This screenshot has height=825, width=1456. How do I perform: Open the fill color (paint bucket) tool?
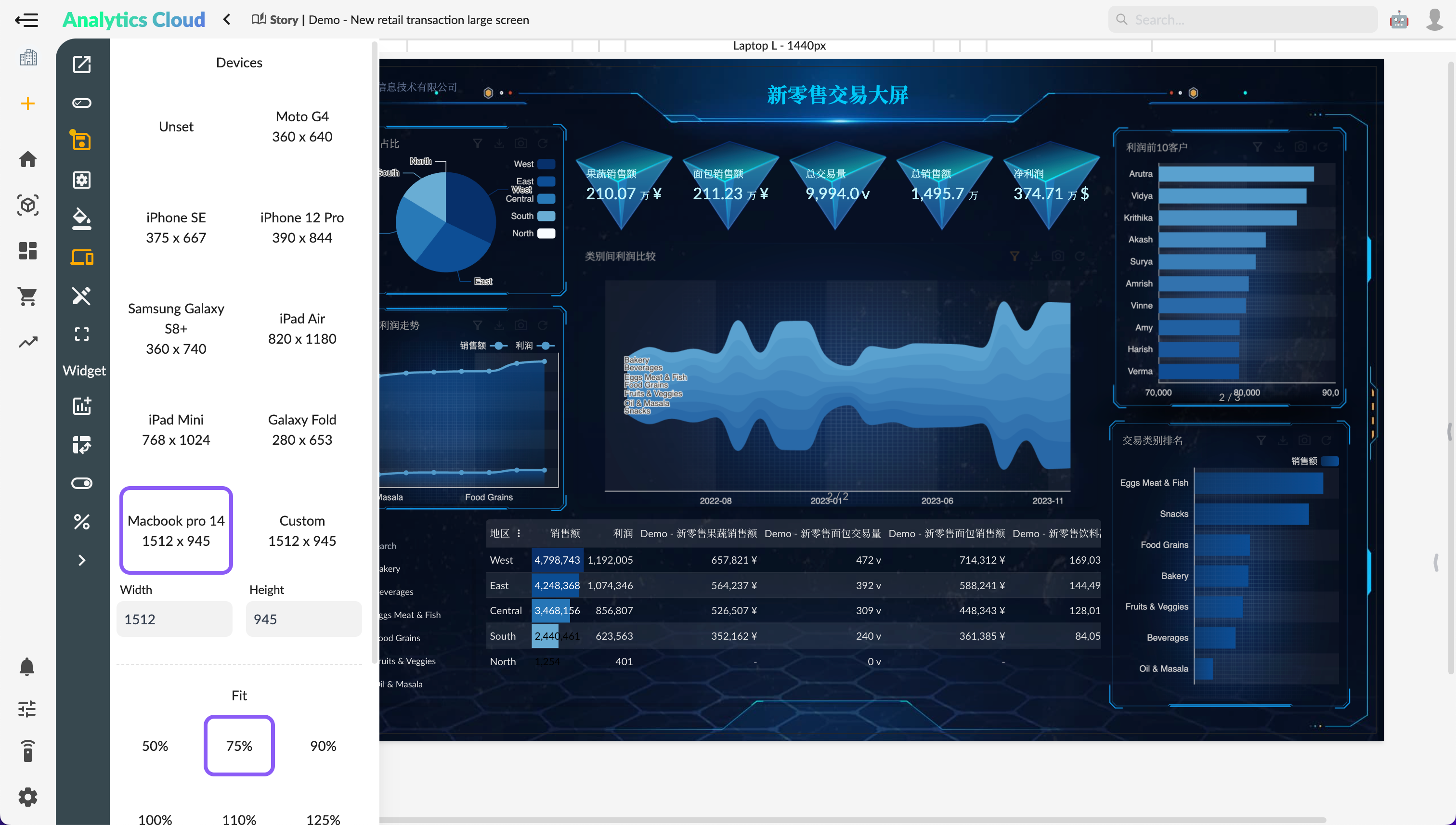point(82,218)
